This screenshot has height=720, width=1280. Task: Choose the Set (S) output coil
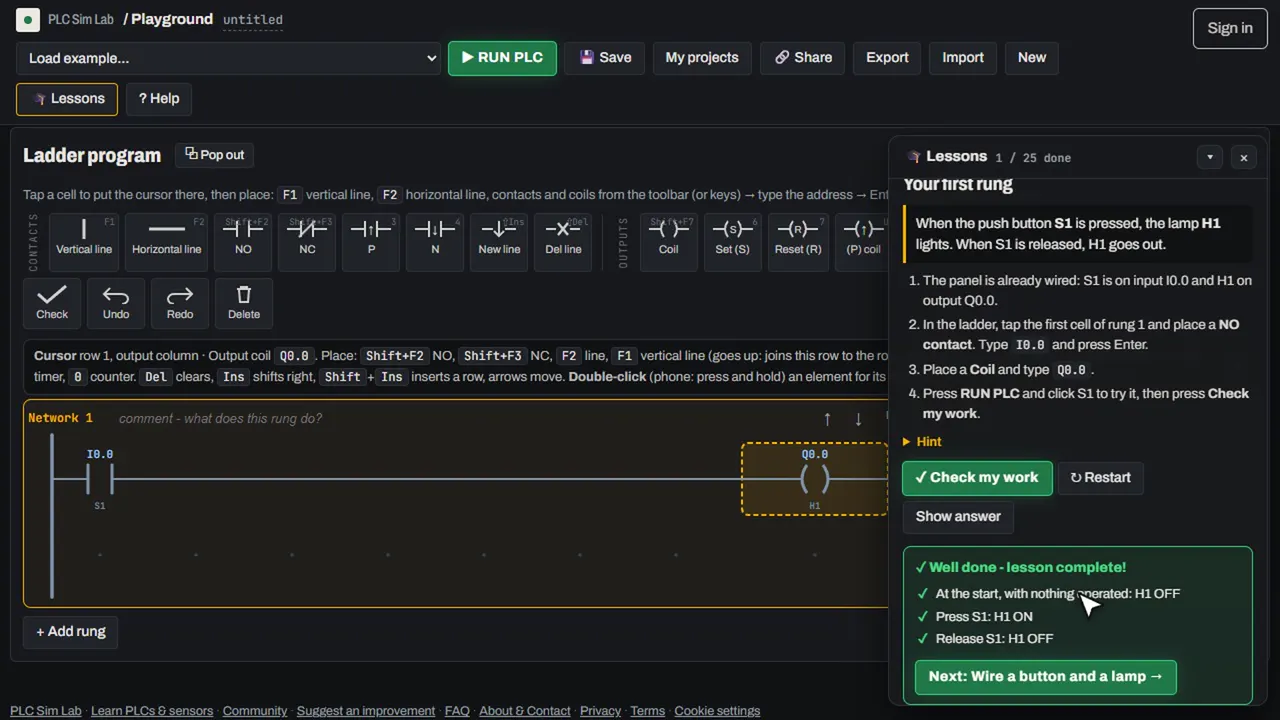click(732, 242)
